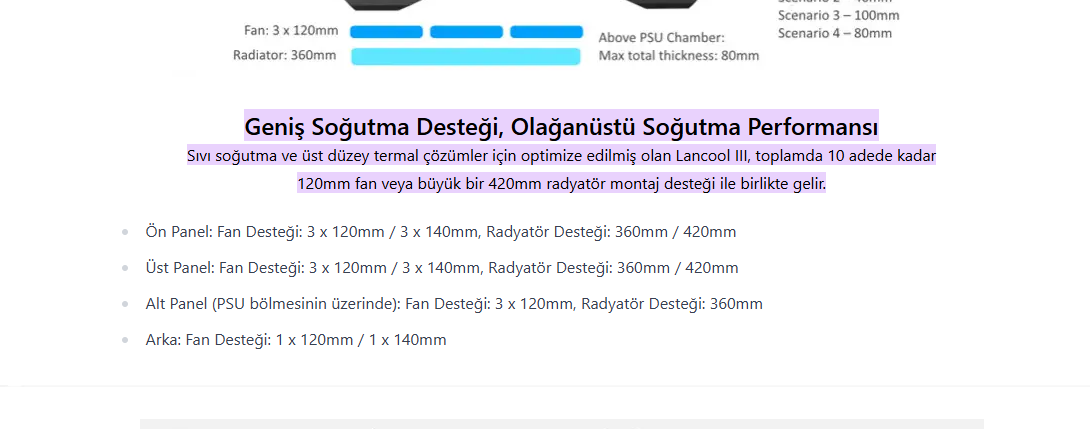
Task: Click 'Max total thickness: 80mm' text
Action: click(678, 56)
